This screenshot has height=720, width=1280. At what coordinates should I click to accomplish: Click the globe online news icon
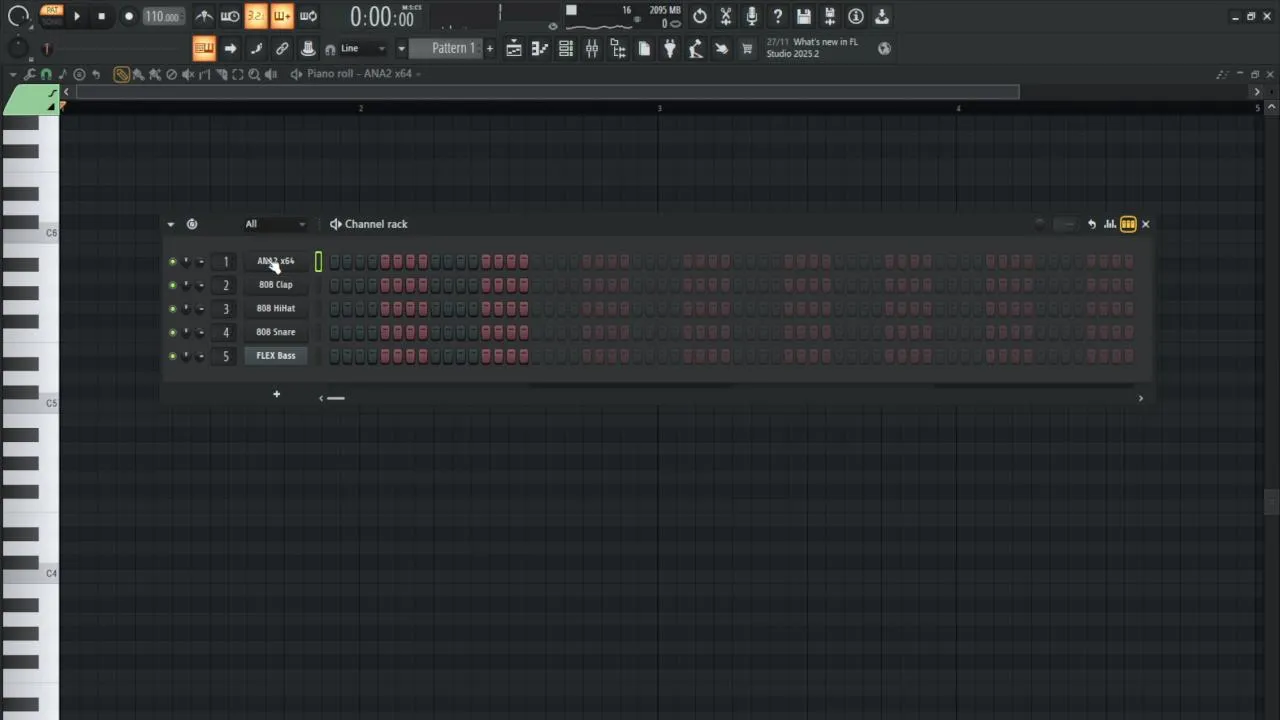(884, 48)
